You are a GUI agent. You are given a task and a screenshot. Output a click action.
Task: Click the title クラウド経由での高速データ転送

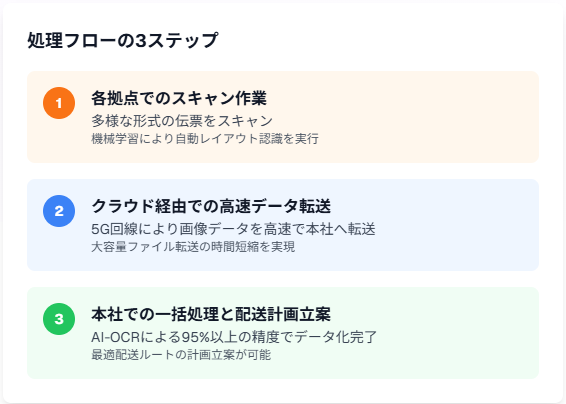click(x=211, y=206)
